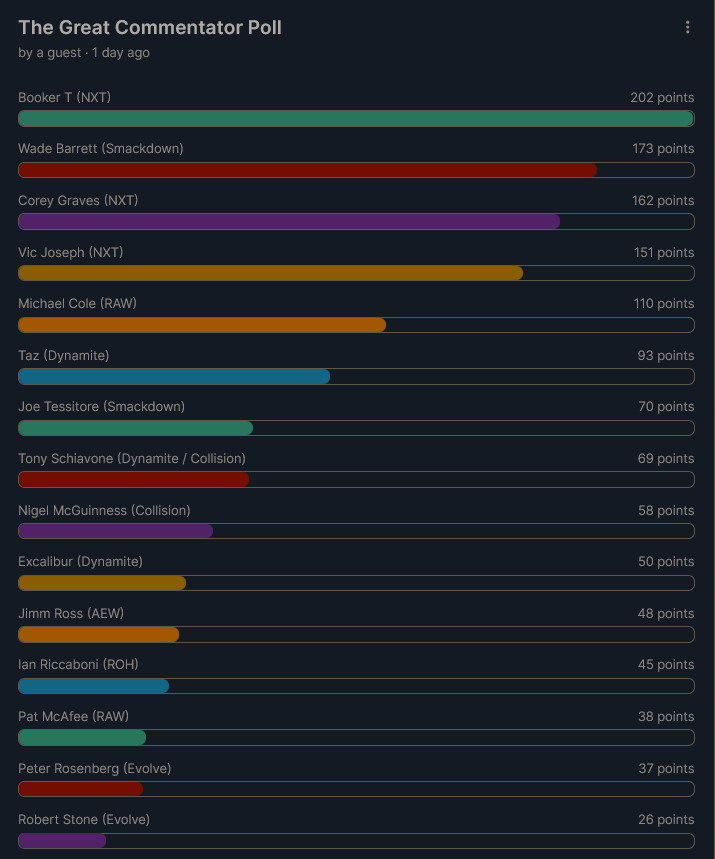Click Jimm Ross (AEW) orange bar
This screenshot has height=859, width=715.
coord(99,635)
